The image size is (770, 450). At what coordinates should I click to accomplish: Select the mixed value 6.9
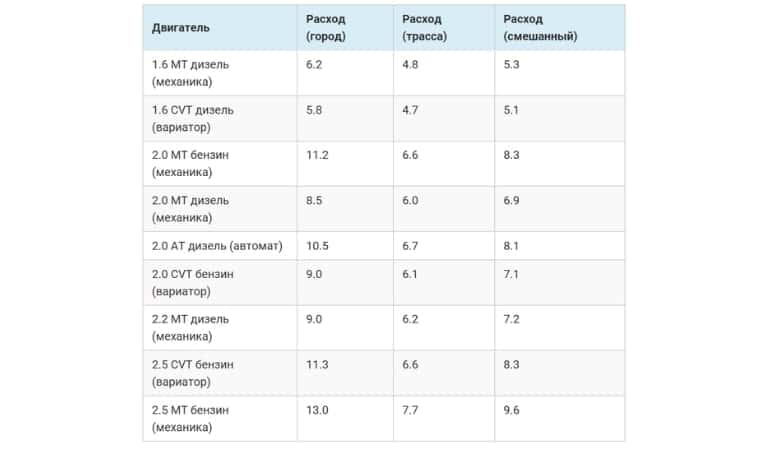click(x=511, y=200)
